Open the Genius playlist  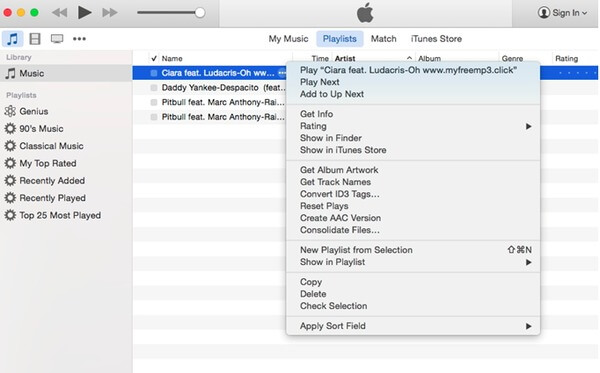click(34, 111)
